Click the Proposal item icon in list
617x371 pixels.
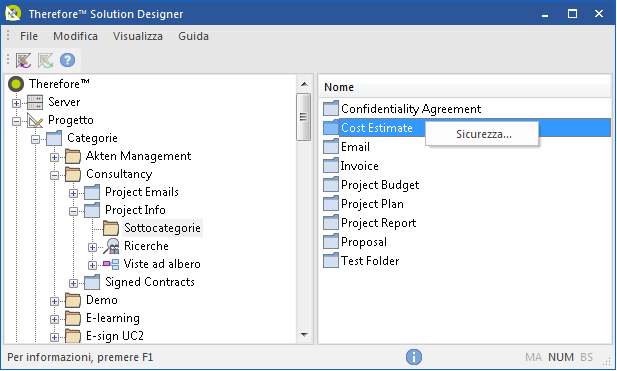[331, 242]
